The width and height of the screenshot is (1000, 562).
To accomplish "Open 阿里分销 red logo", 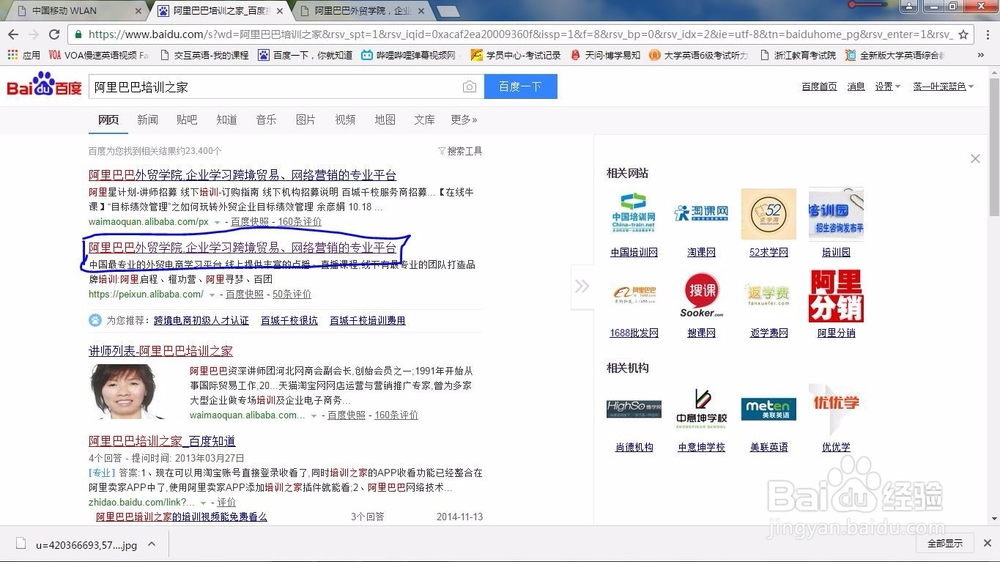I will 836,295.
